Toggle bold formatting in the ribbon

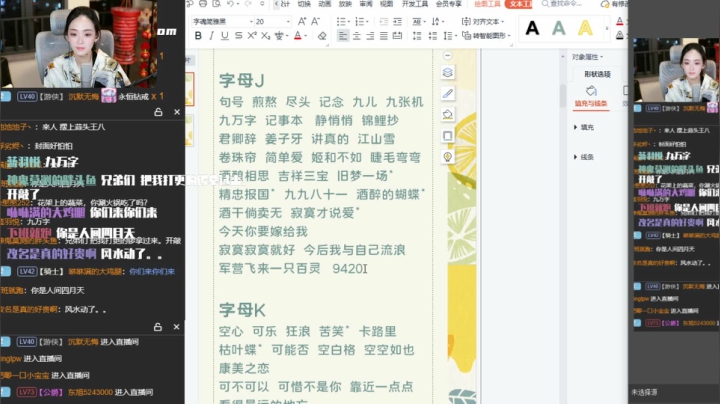tap(198, 36)
